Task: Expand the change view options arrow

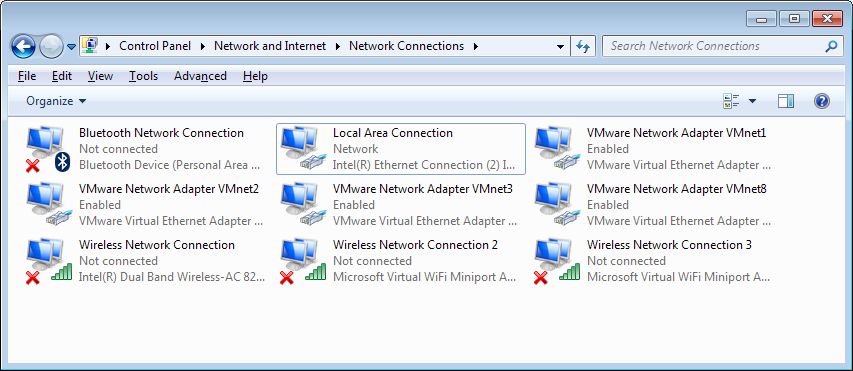Action: [752, 101]
